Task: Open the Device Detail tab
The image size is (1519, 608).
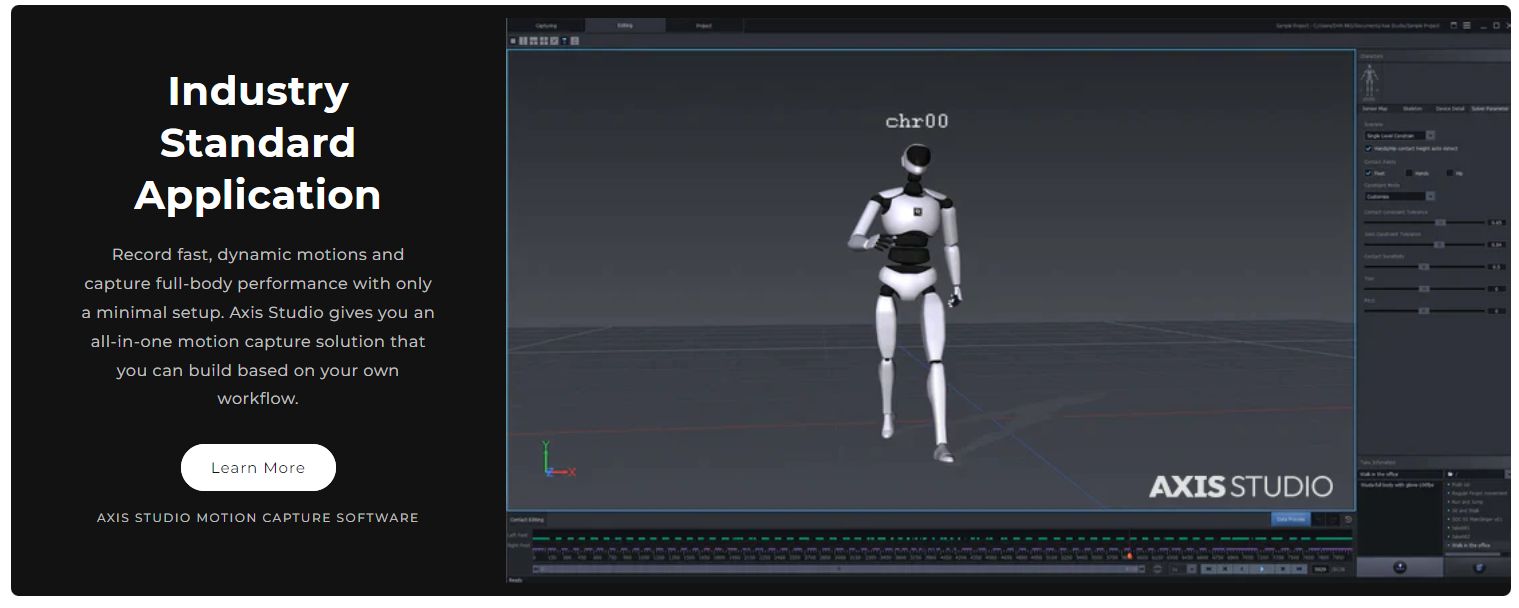Action: point(1450,109)
